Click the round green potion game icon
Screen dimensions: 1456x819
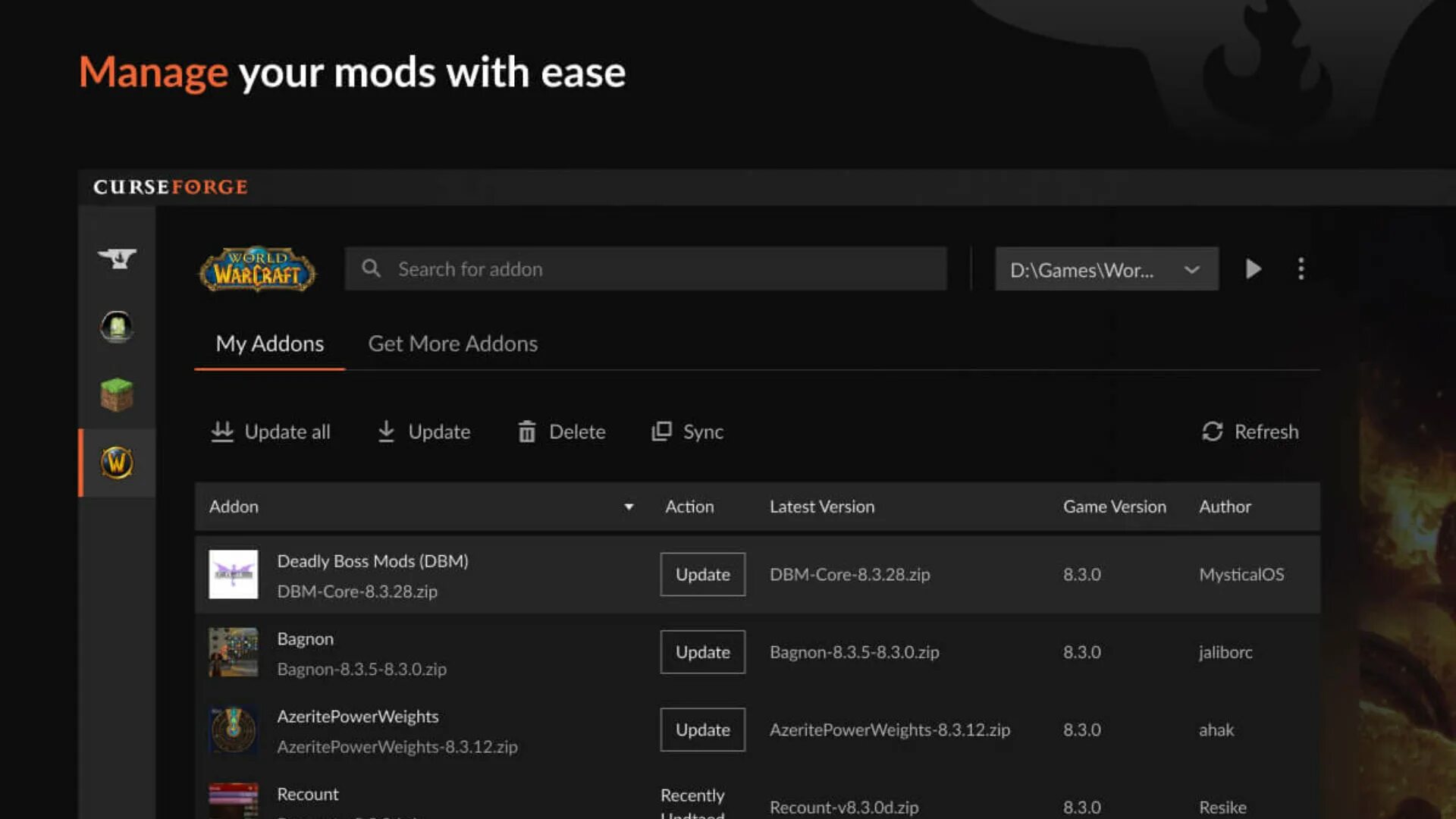(x=117, y=327)
